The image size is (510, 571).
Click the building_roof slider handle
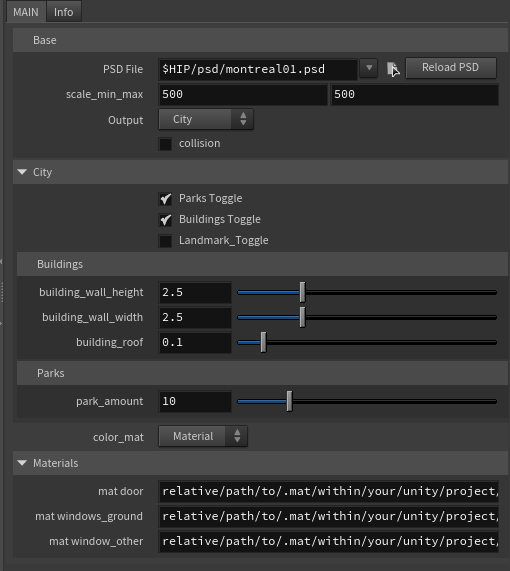[x=263, y=342]
